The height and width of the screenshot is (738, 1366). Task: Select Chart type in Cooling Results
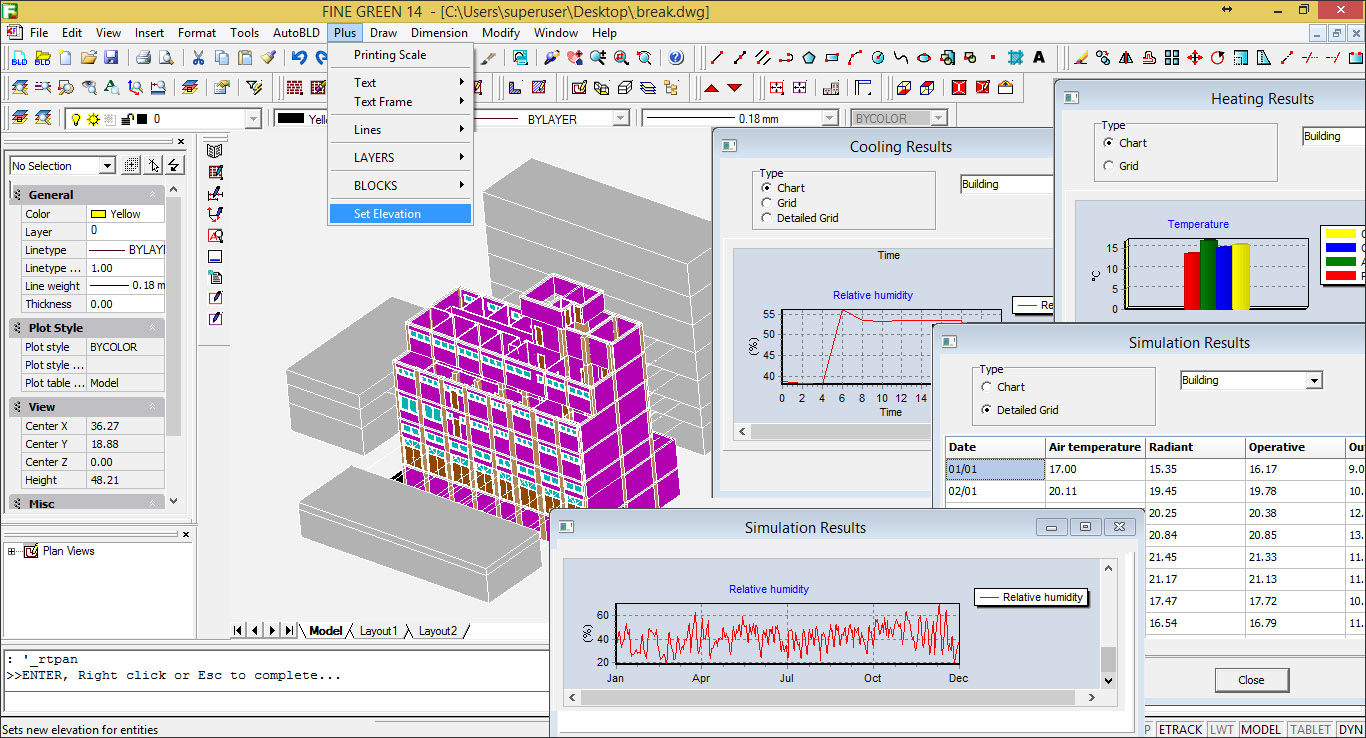(x=767, y=188)
